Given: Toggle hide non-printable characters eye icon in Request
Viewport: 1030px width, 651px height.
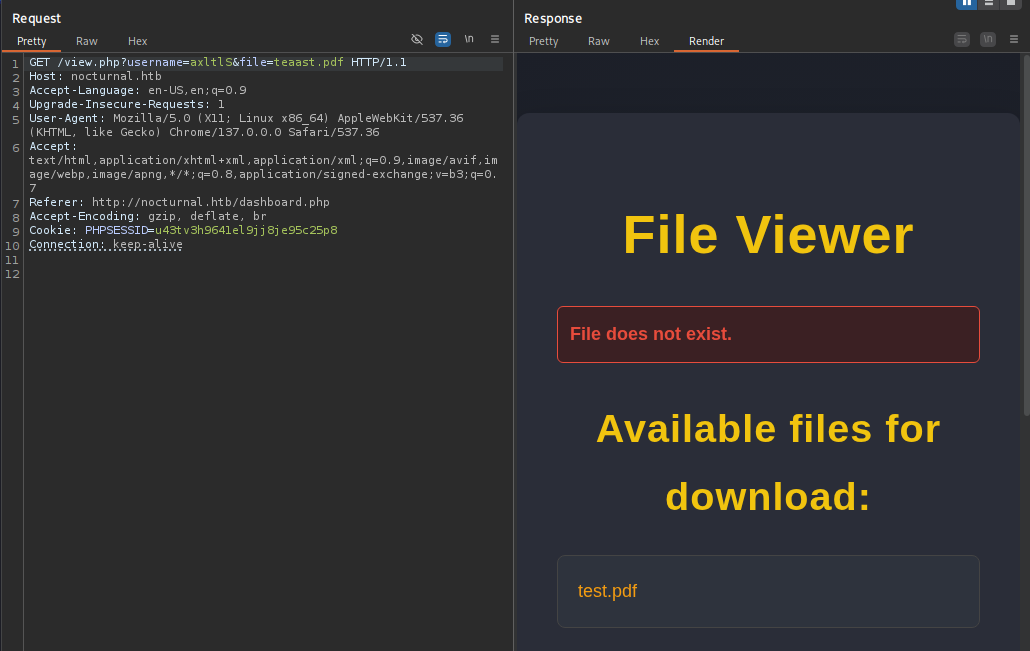Looking at the screenshot, I should coord(417,39).
